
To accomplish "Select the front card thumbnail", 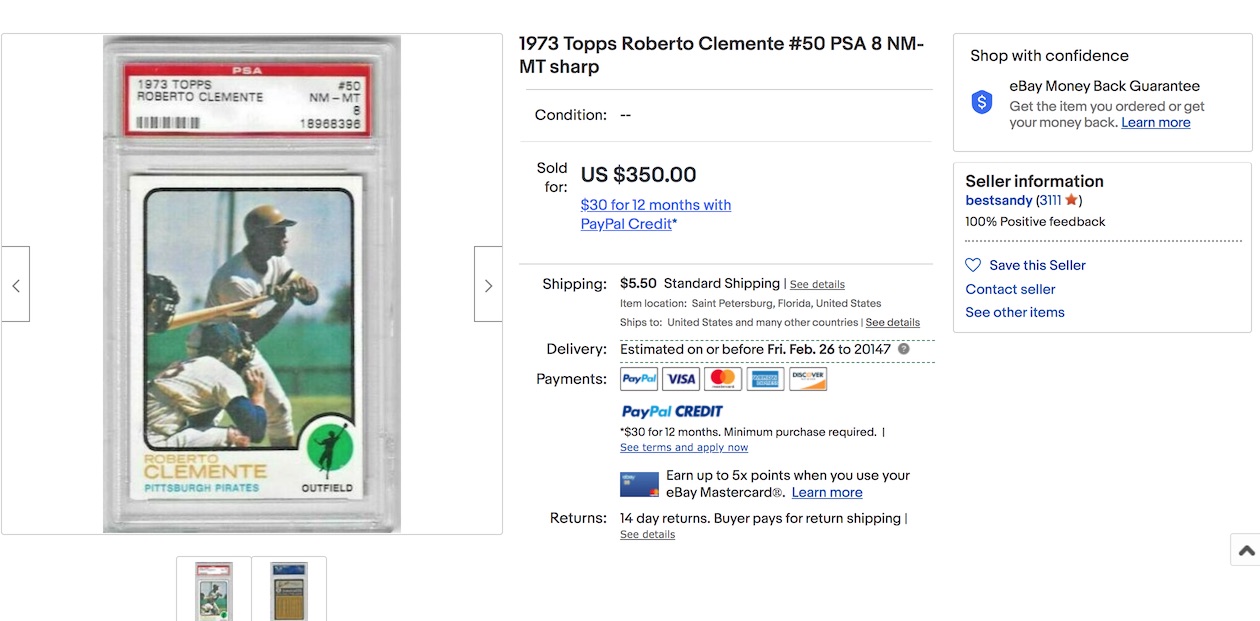I will pyautogui.click(x=214, y=590).
